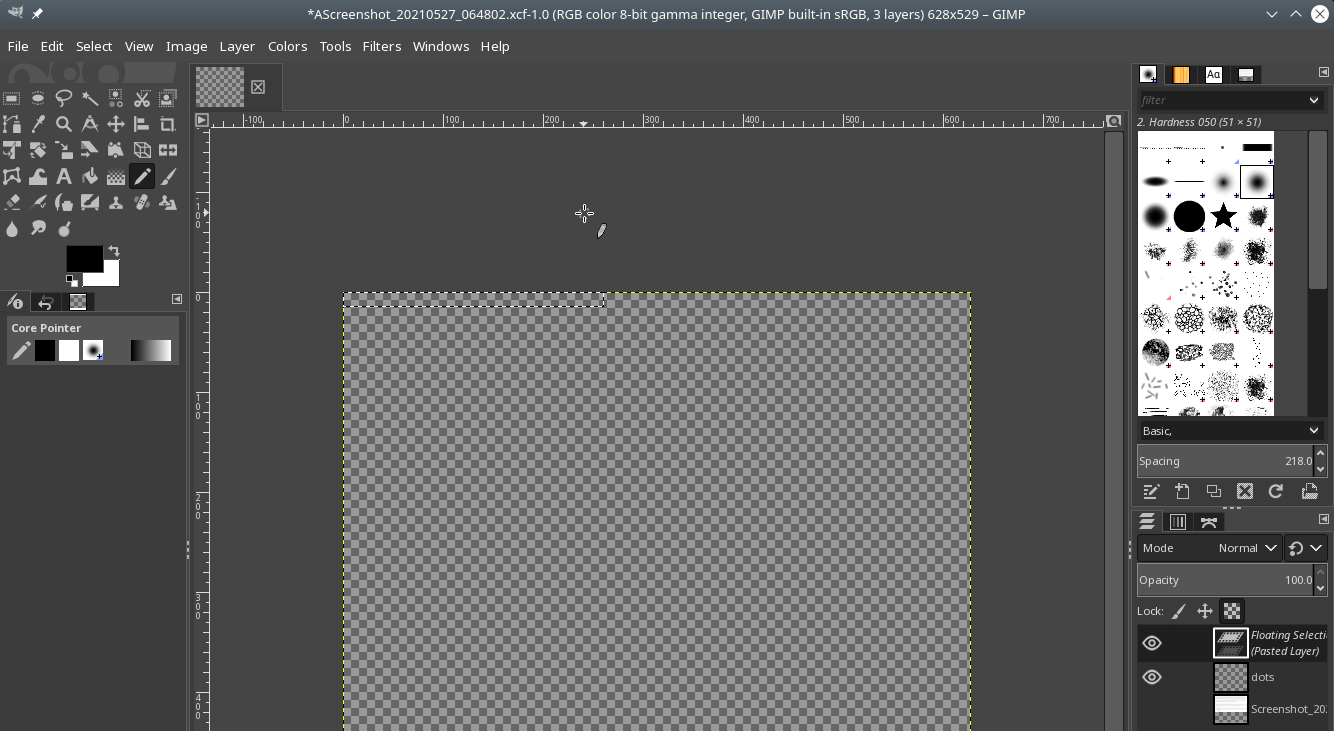The image size is (1334, 731).
Task: Open the tool options tab menu
Action: (177, 299)
